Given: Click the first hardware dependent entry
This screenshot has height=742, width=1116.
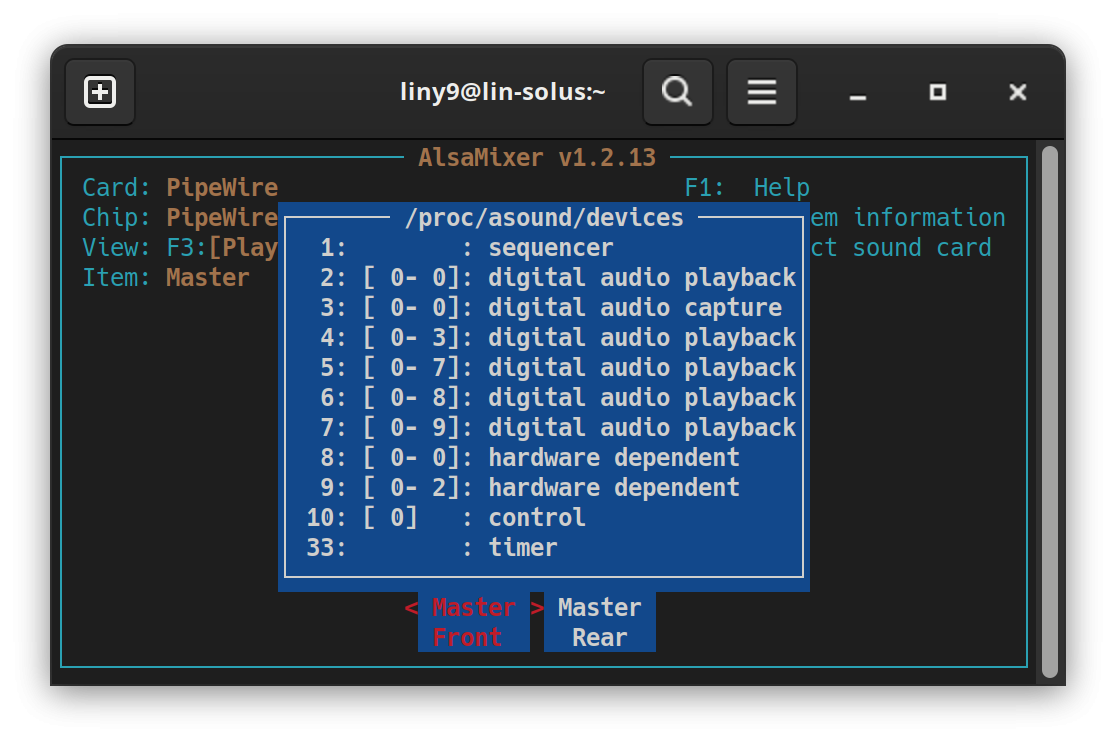Looking at the screenshot, I should (613, 458).
